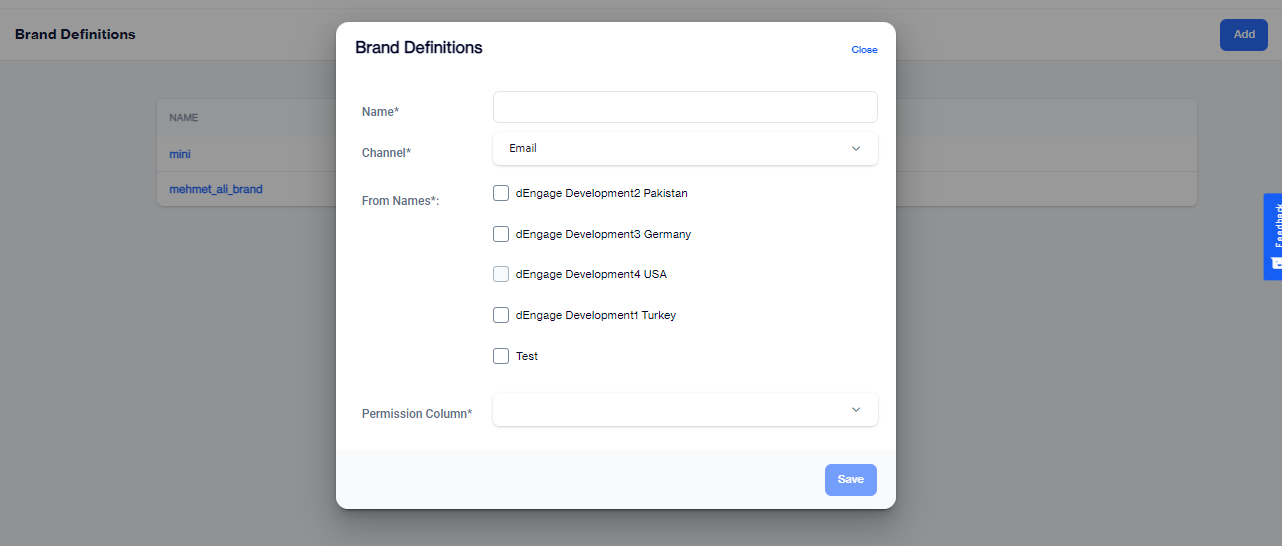Screen dimensions: 1282x546
Task: Enable the dEngage Development3 Germany checkbox
Action: pos(501,234)
